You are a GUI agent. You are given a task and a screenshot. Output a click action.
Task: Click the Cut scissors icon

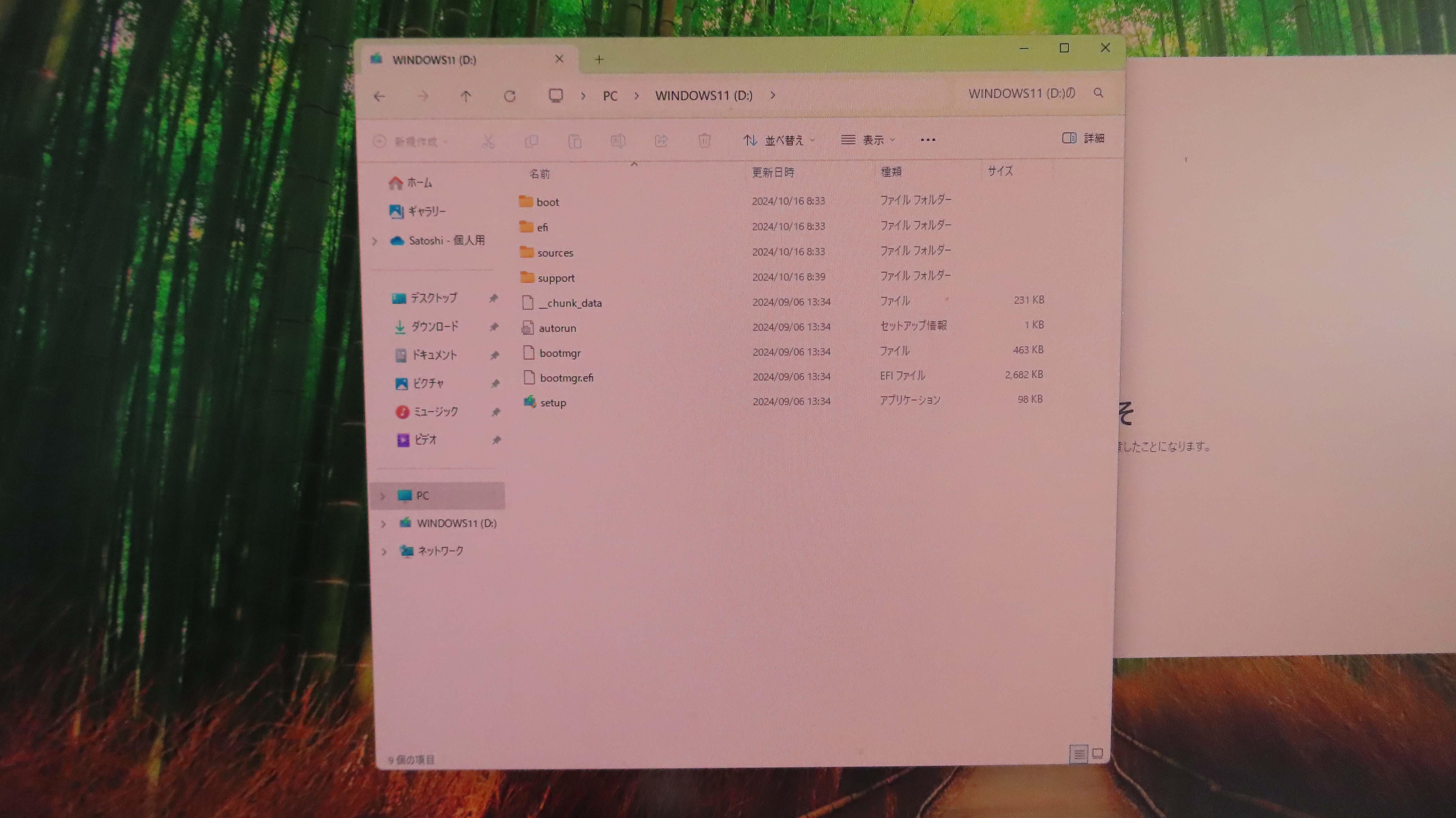(488, 141)
